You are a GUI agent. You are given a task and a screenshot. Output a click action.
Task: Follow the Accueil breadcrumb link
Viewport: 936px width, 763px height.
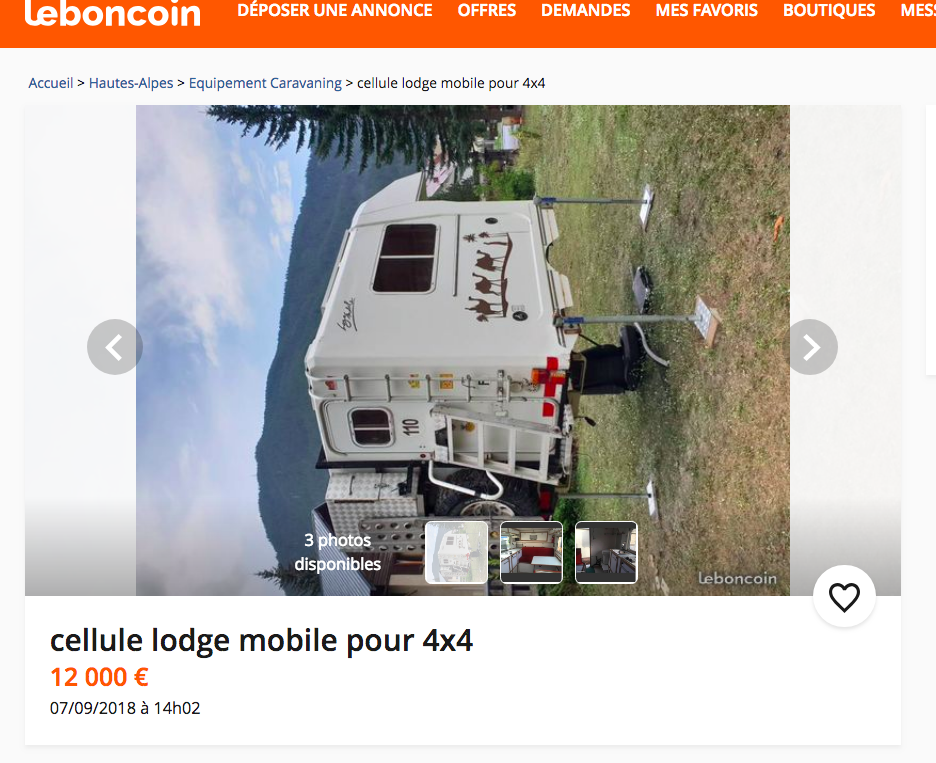pyautogui.click(x=51, y=83)
